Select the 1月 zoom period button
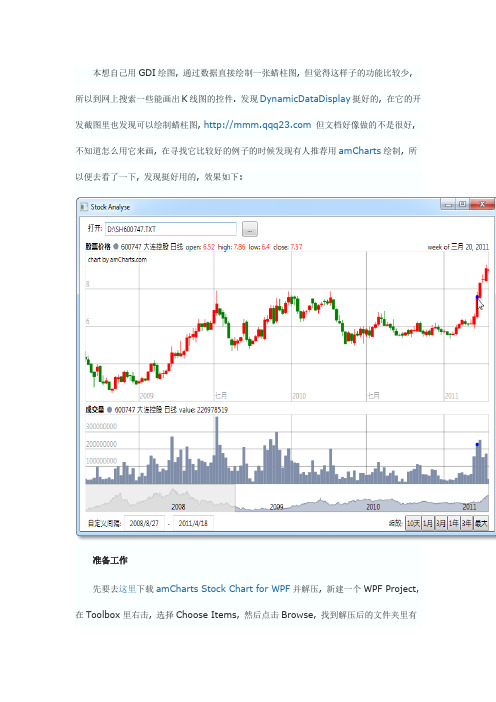This screenshot has width=496, height=702. pyautogui.click(x=428, y=523)
